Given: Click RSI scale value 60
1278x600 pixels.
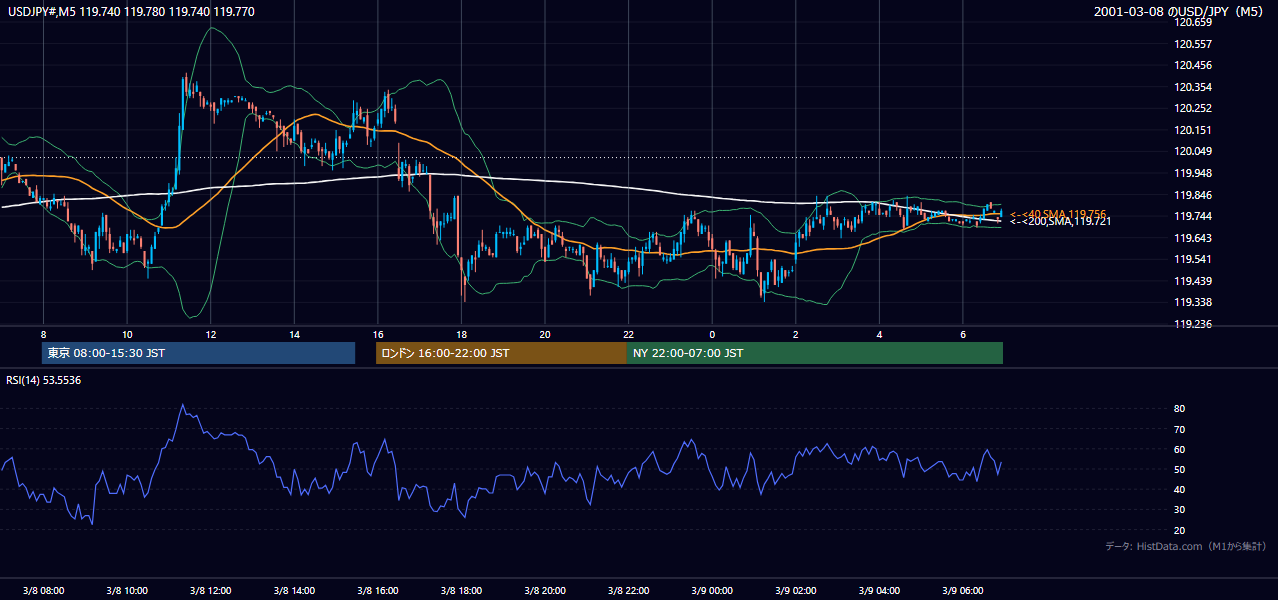Looking at the screenshot, I should click(1179, 449).
